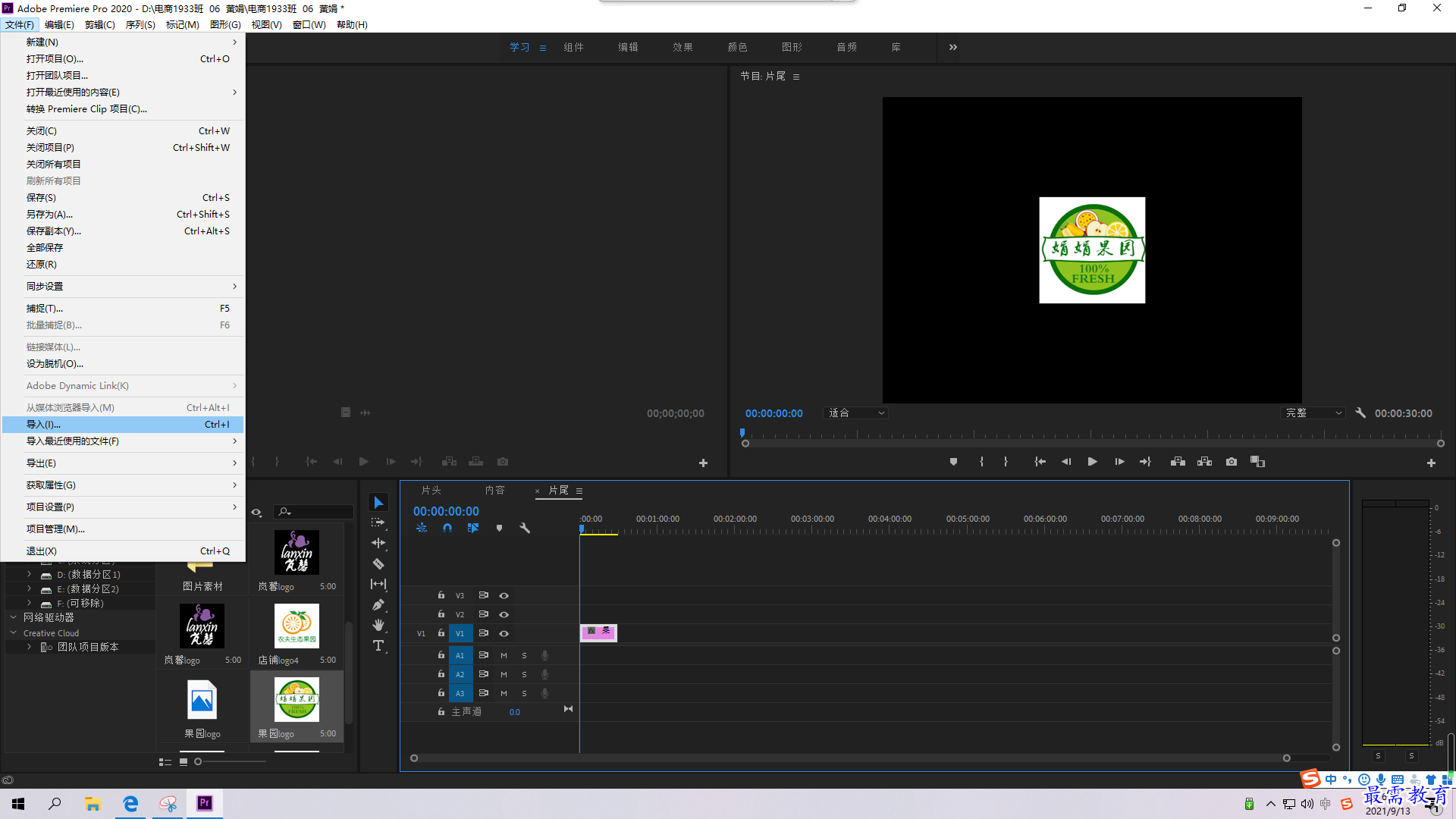This screenshot has height=819, width=1456.
Task: Select 果园logo thumbnail in project panel
Action: [297, 700]
